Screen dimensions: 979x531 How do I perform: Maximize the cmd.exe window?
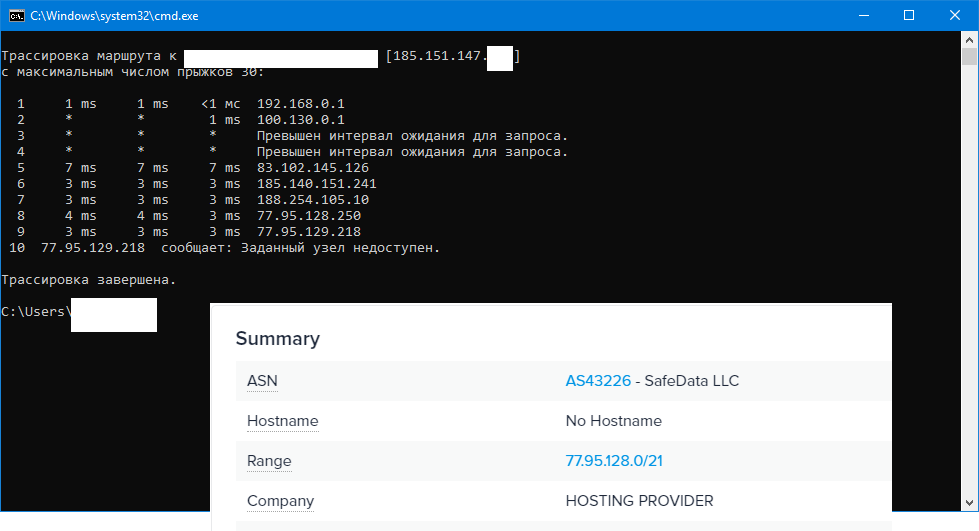909,15
